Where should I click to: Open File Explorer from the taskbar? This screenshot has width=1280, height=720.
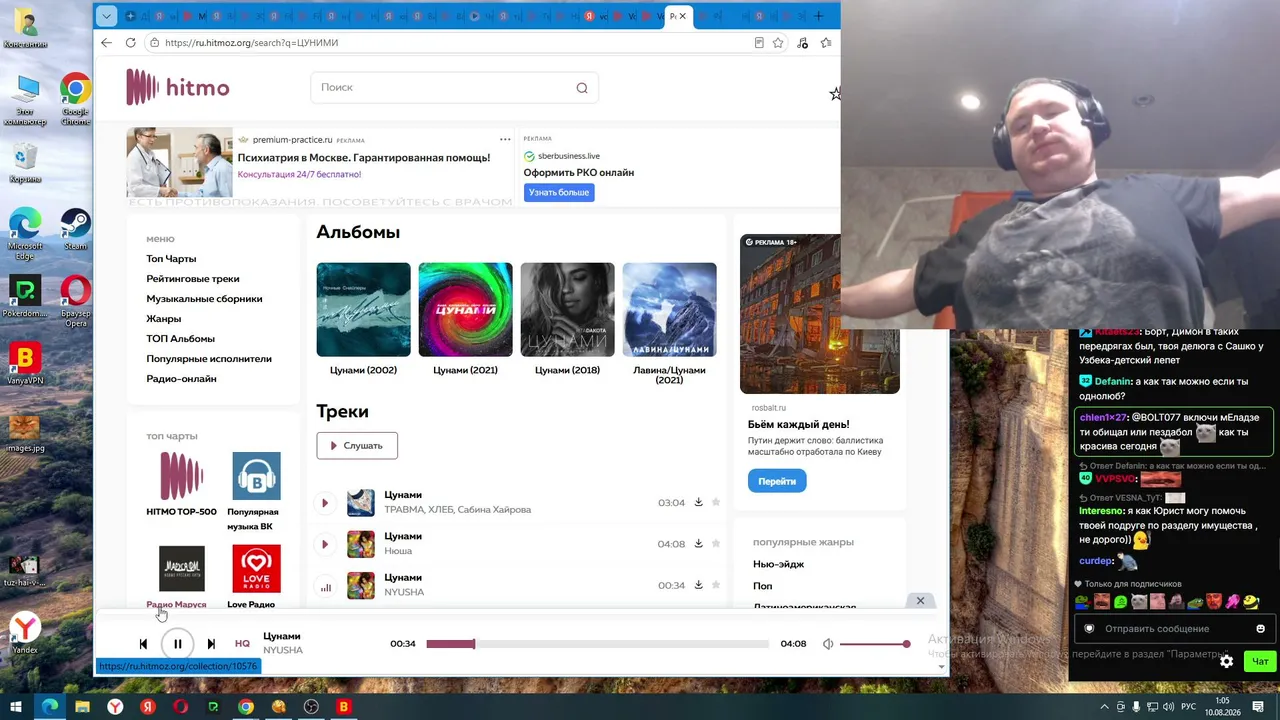pos(82,707)
